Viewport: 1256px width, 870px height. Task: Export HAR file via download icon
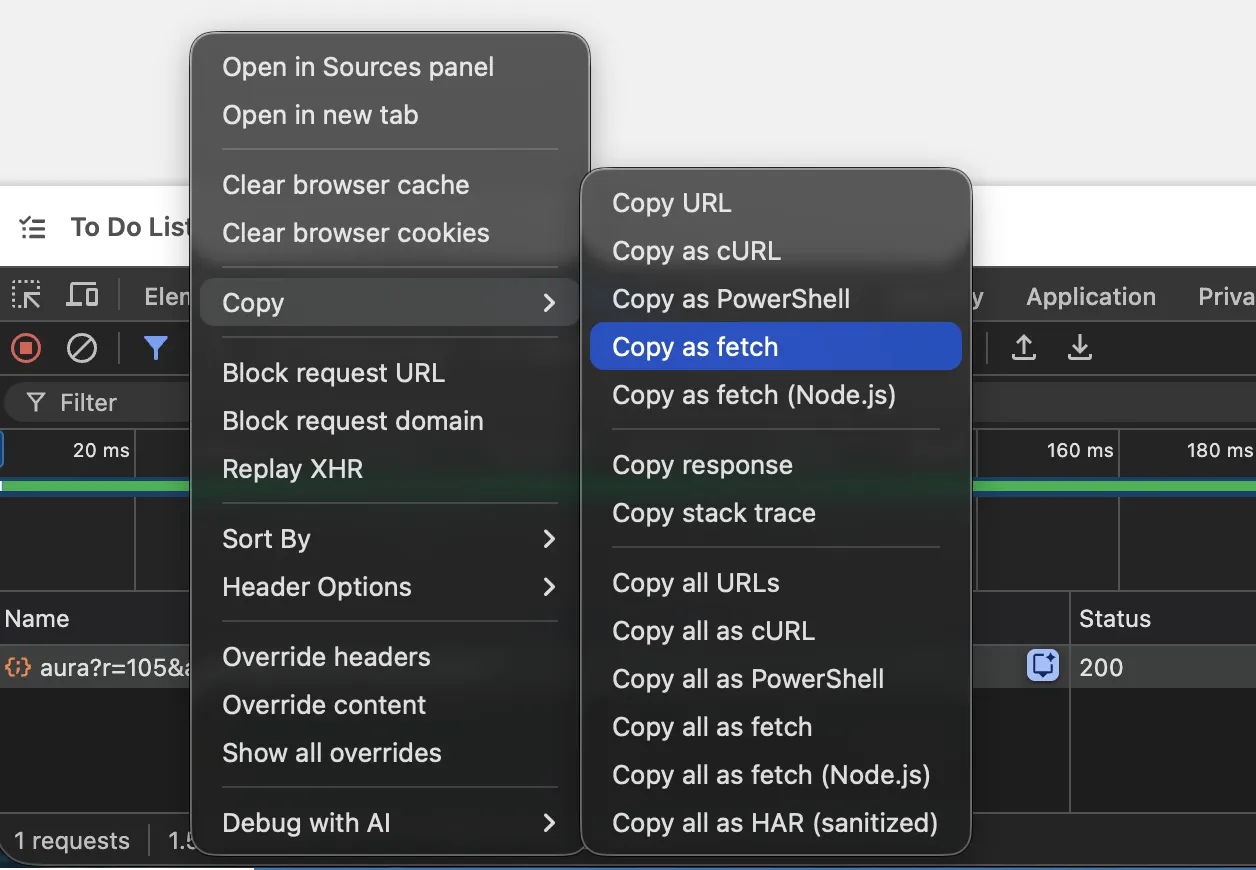tap(1080, 348)
